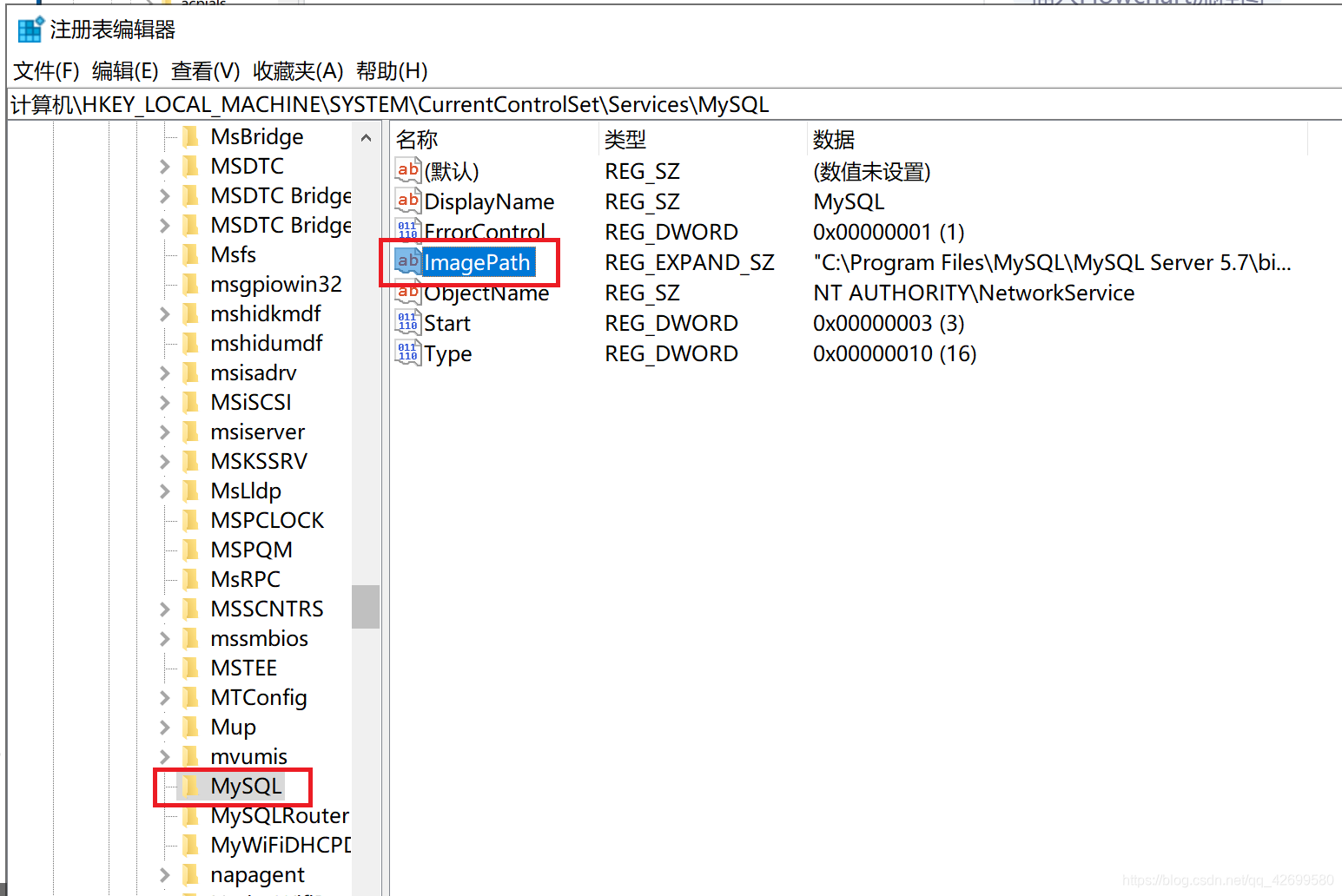Click the MSiSCSI folder icon

click(190, 402)
